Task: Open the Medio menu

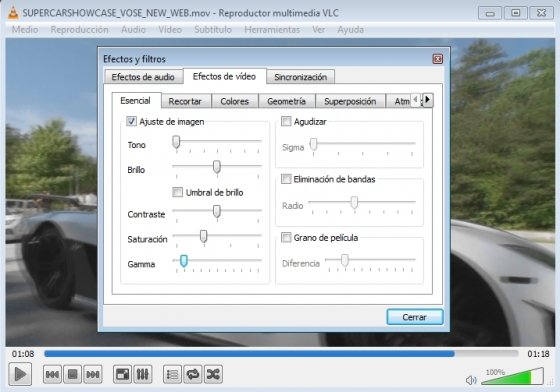Action: click(x=25, y=30)
